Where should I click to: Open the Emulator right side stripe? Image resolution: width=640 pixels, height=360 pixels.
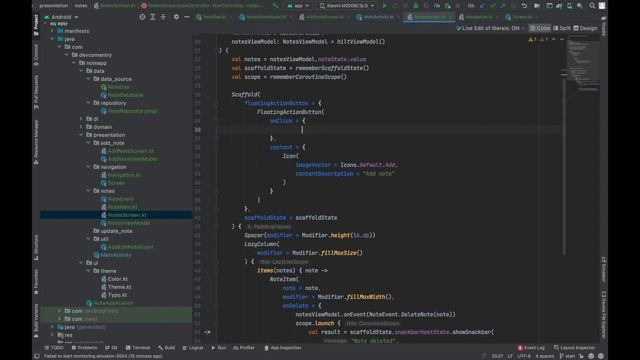(603, 269)
